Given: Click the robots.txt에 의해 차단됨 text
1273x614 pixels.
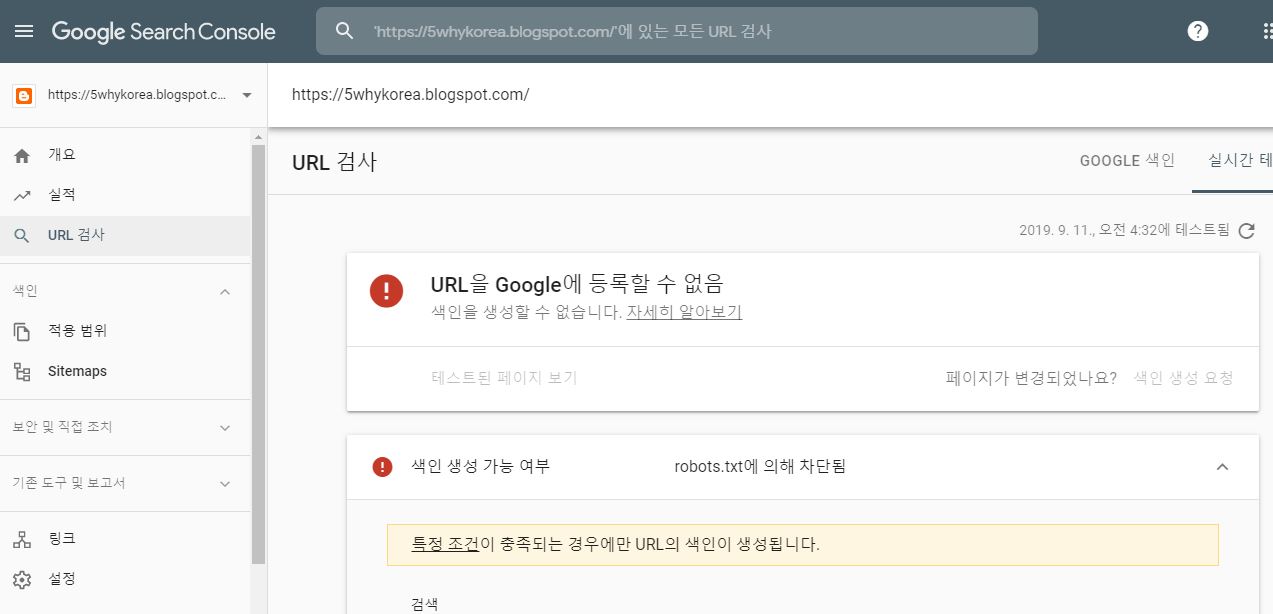Looking at the screenshot, I should tap(760, 466).
